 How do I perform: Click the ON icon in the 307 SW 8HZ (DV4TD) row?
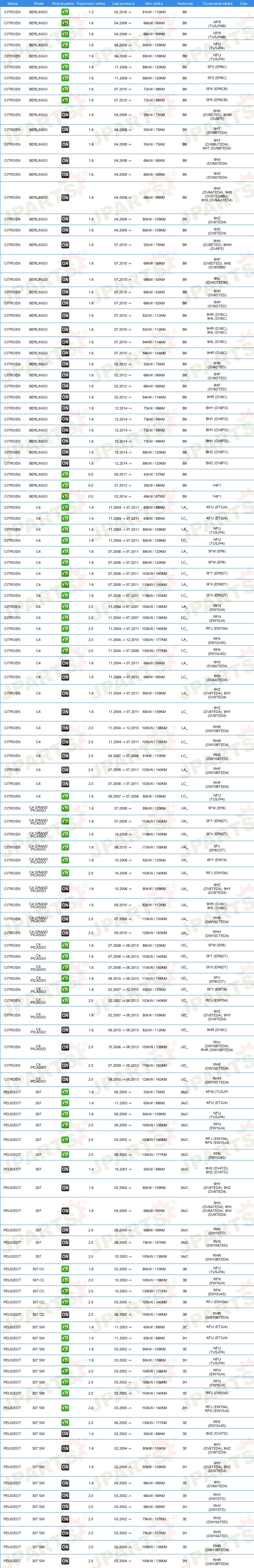coord(65,1433)
